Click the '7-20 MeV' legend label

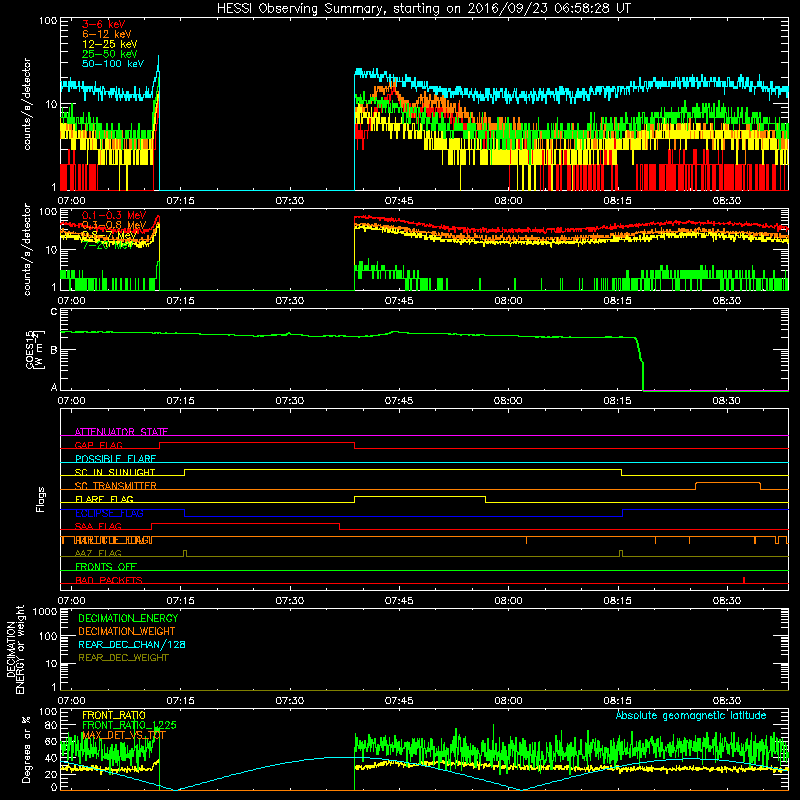coord(108,245)
